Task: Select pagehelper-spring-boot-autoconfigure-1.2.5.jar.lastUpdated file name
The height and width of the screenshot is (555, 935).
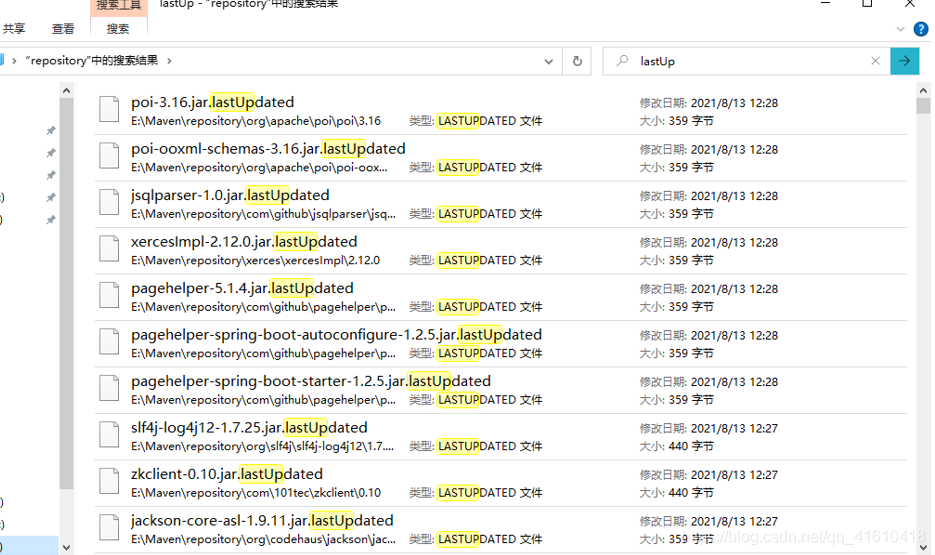Action: pyautogui.click(x=337, y=334)
